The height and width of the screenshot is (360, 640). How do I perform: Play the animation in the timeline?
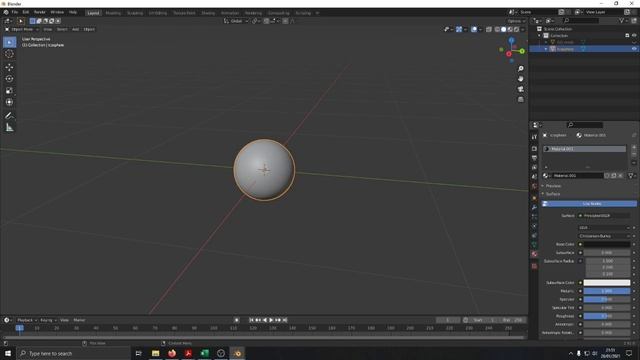(271, 320)
